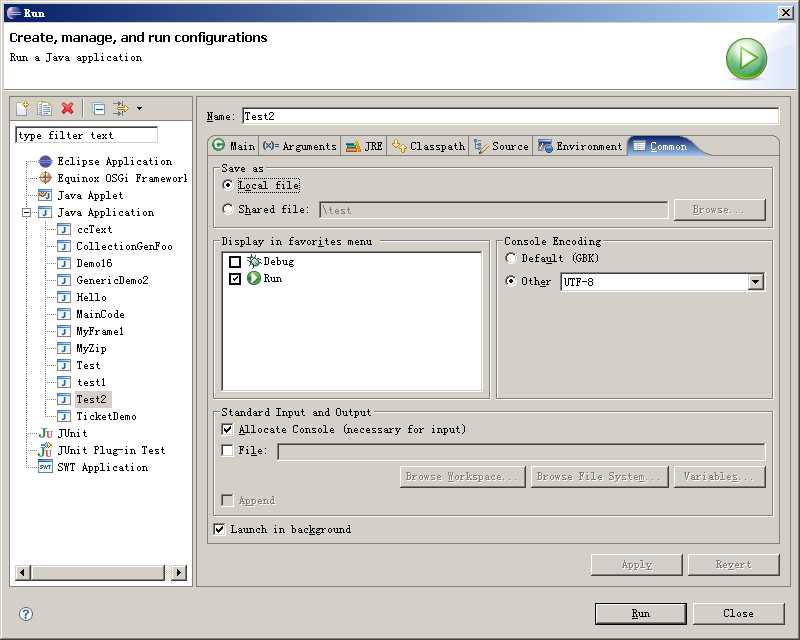Image resolution: width=800 pixels, height=640 pixels.
Task: Click the GenericDemo2 configuration icon
Action: [64, 280]
